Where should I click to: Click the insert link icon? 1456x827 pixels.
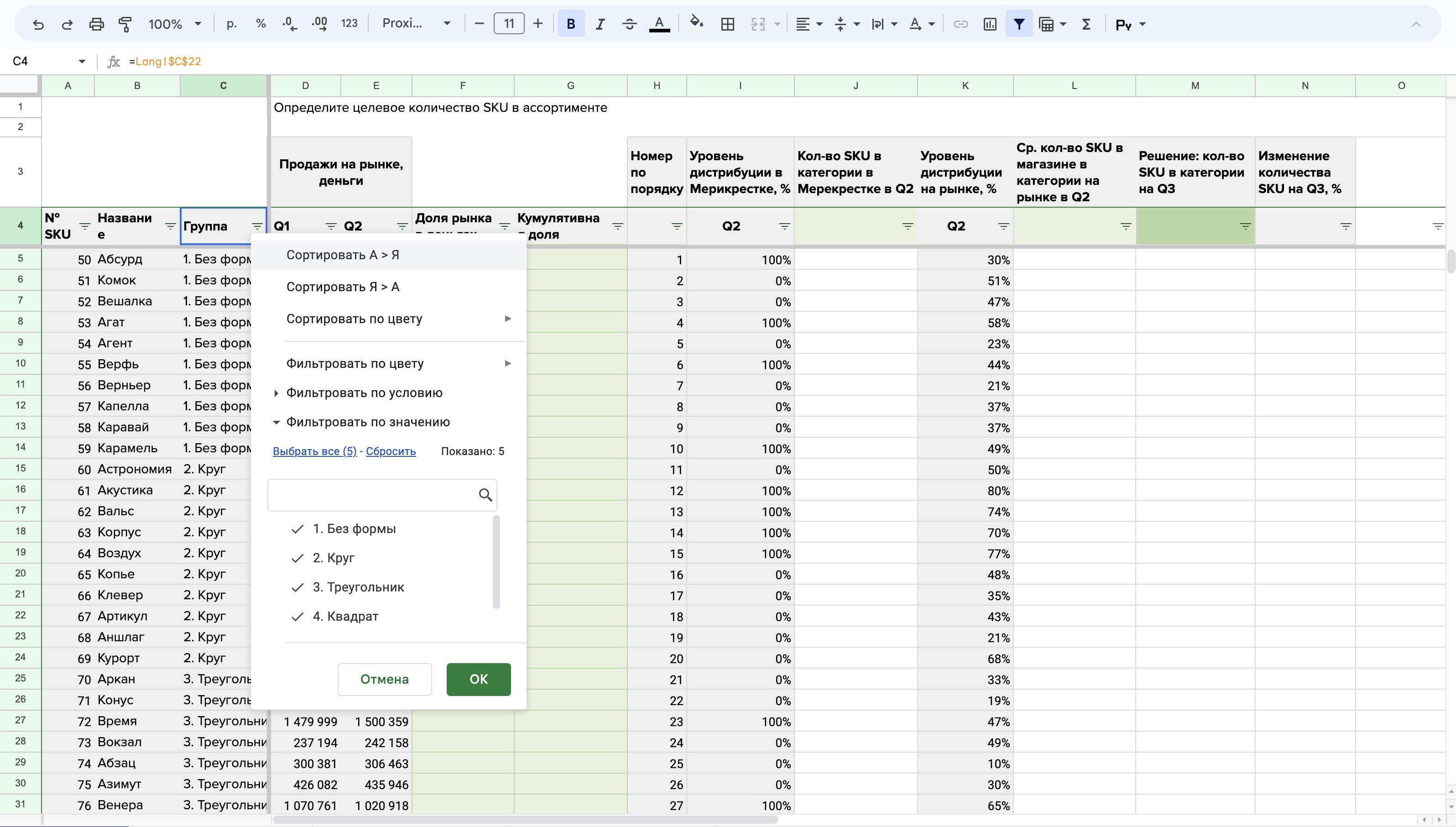(960, 25)
